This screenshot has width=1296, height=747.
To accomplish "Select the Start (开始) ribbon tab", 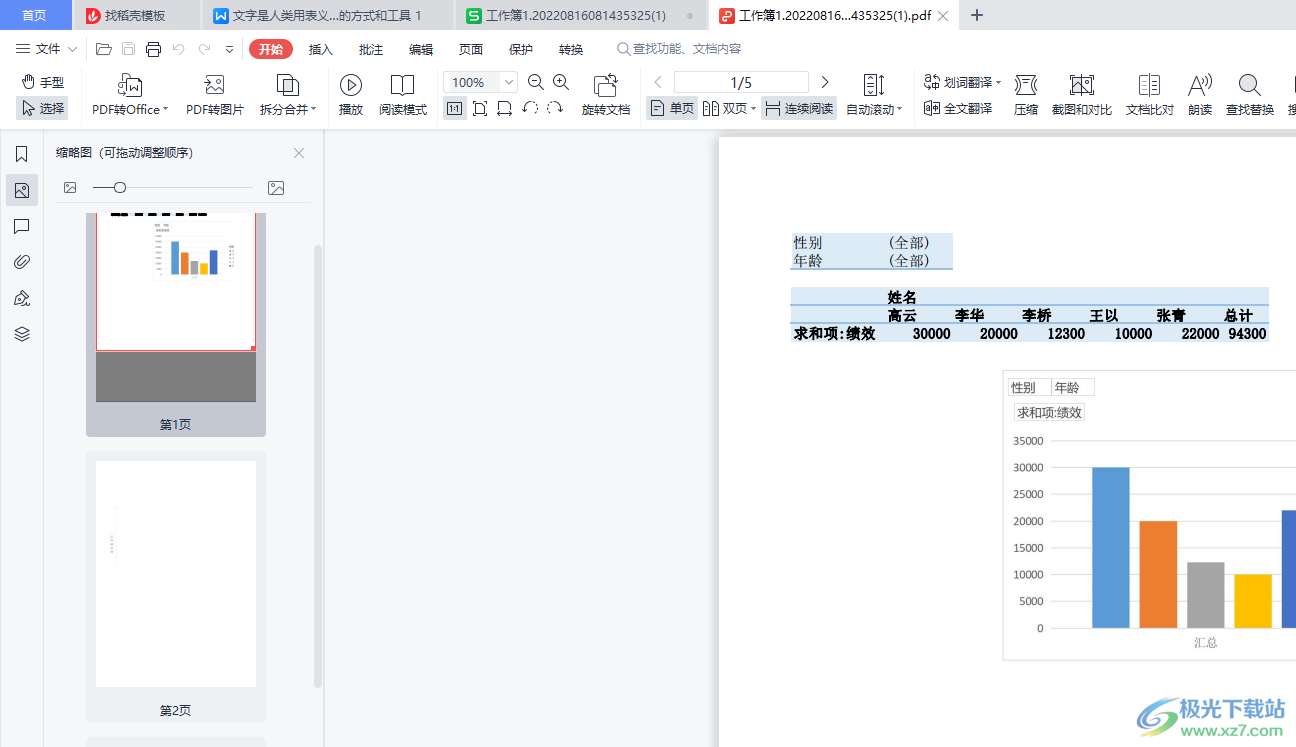I will click(271, 49).
